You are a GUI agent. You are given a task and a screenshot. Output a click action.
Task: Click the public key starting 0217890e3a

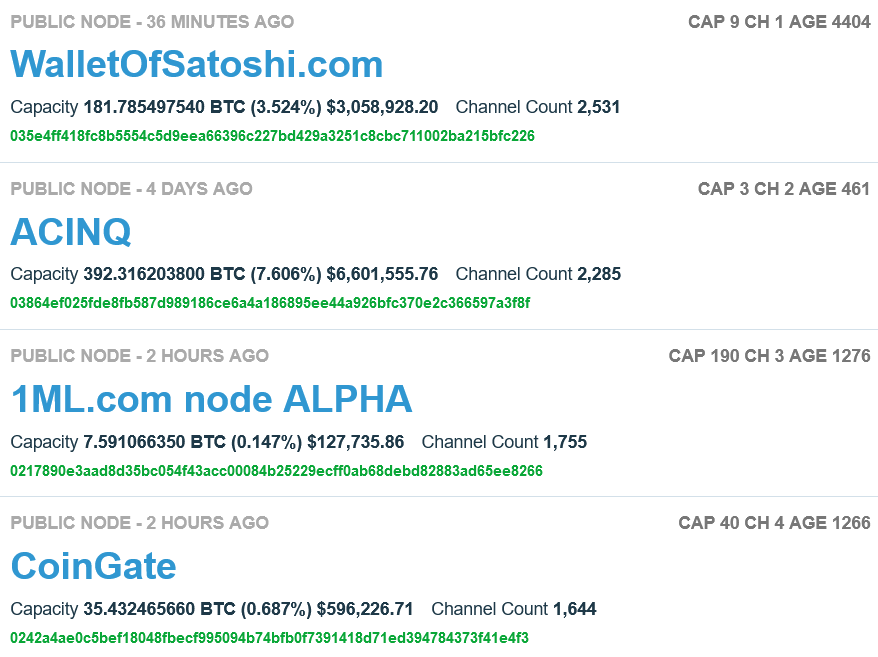pos(276,470)
